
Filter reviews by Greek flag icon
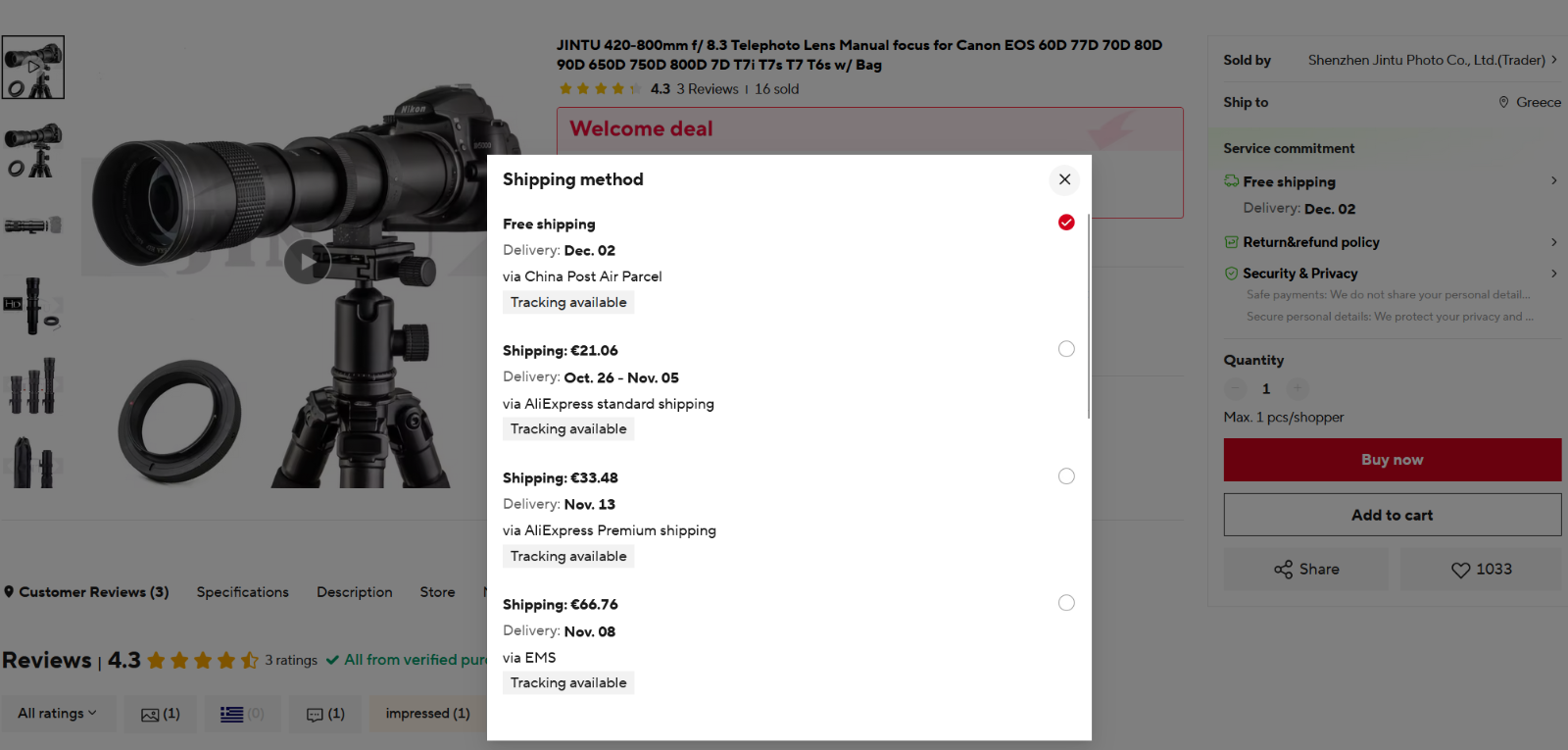pyautogui.click(x=242, y=714)
